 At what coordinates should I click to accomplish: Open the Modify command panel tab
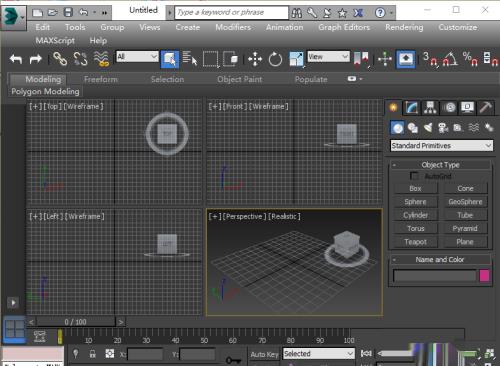pyautogui.click(x=412, y=107)
